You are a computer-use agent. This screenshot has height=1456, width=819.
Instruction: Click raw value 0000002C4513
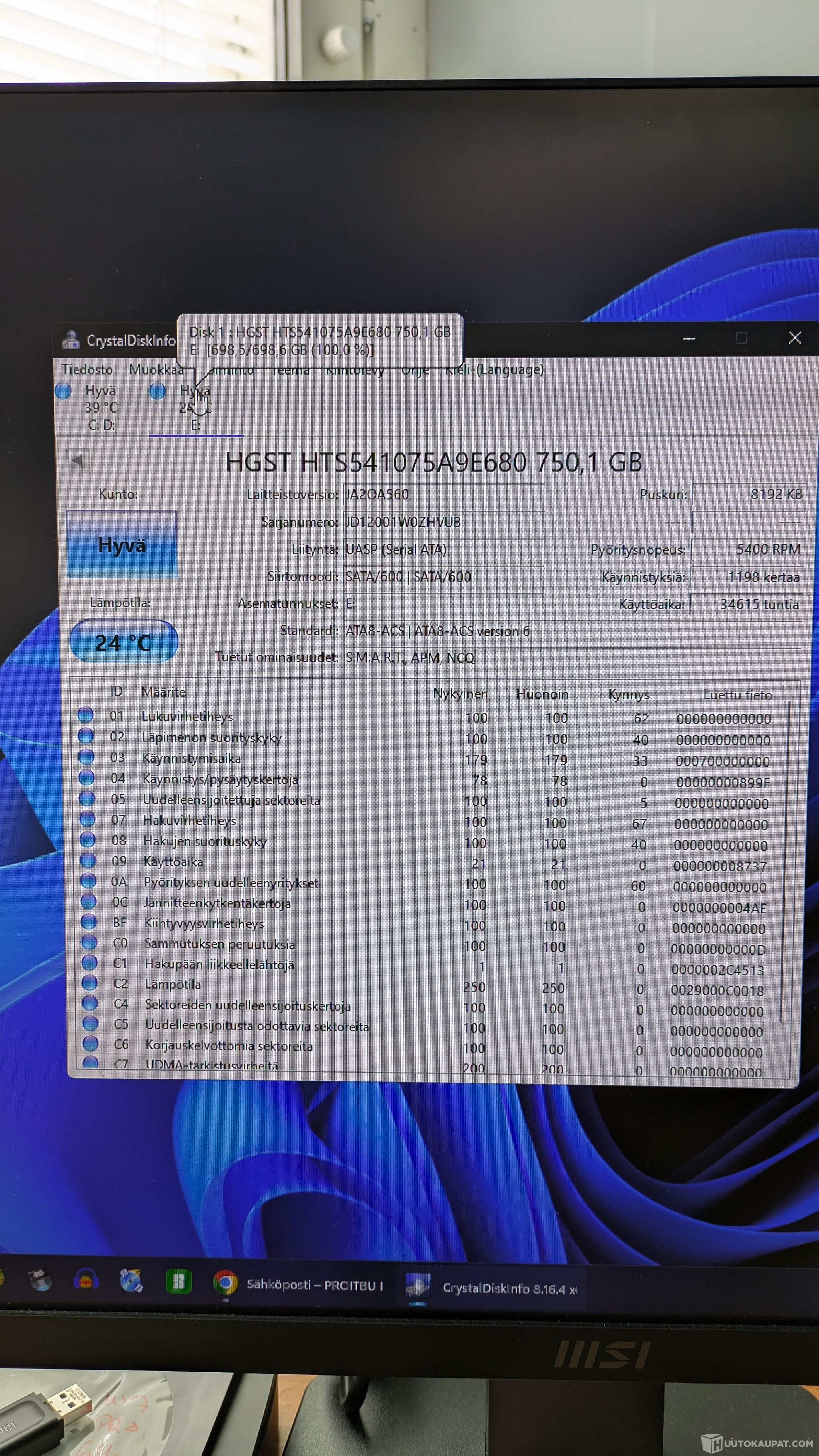coord(718,970)
